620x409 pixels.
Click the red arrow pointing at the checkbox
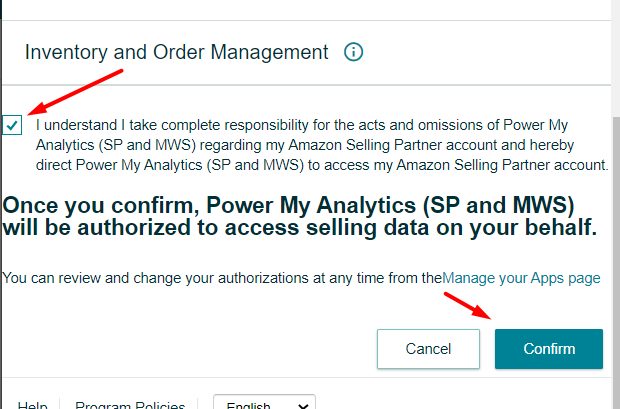(x=75, y=92)
